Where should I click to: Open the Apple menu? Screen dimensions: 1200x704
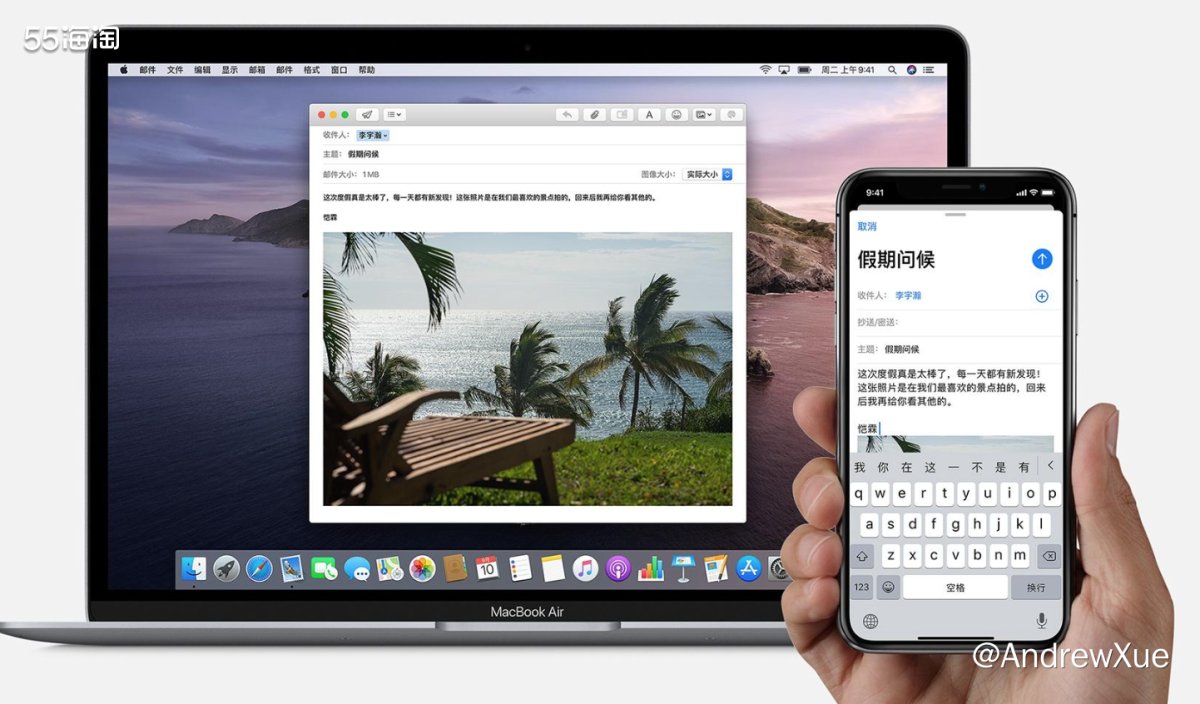124,70
